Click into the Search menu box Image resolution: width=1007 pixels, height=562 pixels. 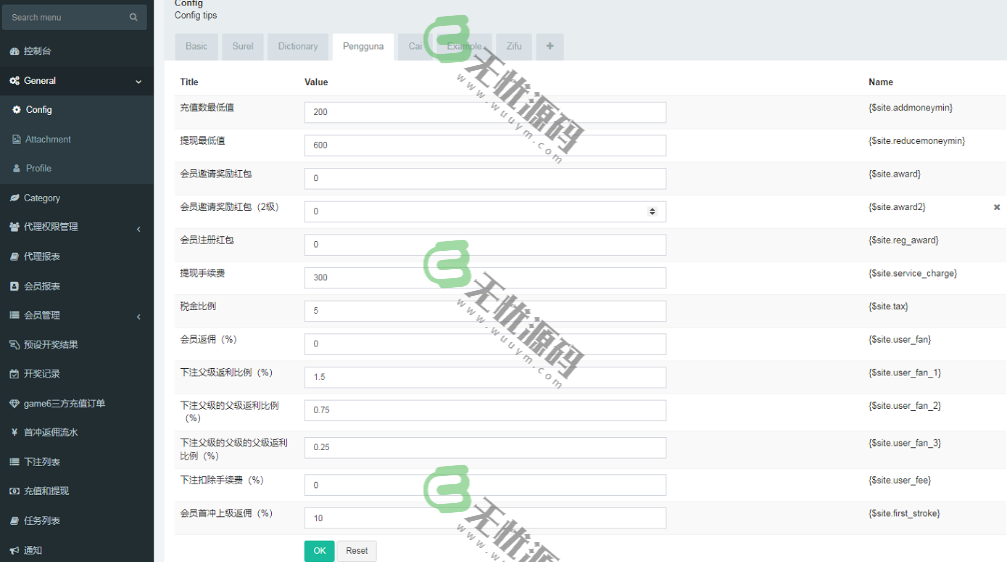pos(65,17)
